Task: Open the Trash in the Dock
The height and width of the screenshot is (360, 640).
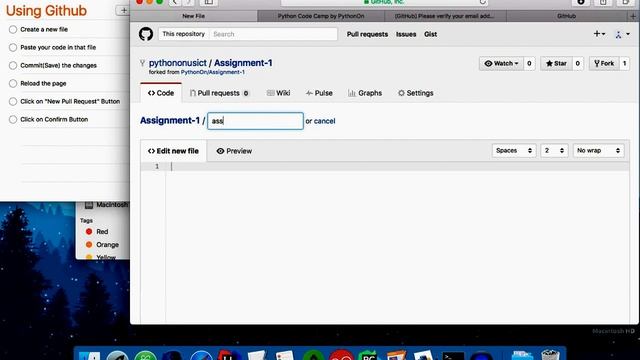Action: 550,355
